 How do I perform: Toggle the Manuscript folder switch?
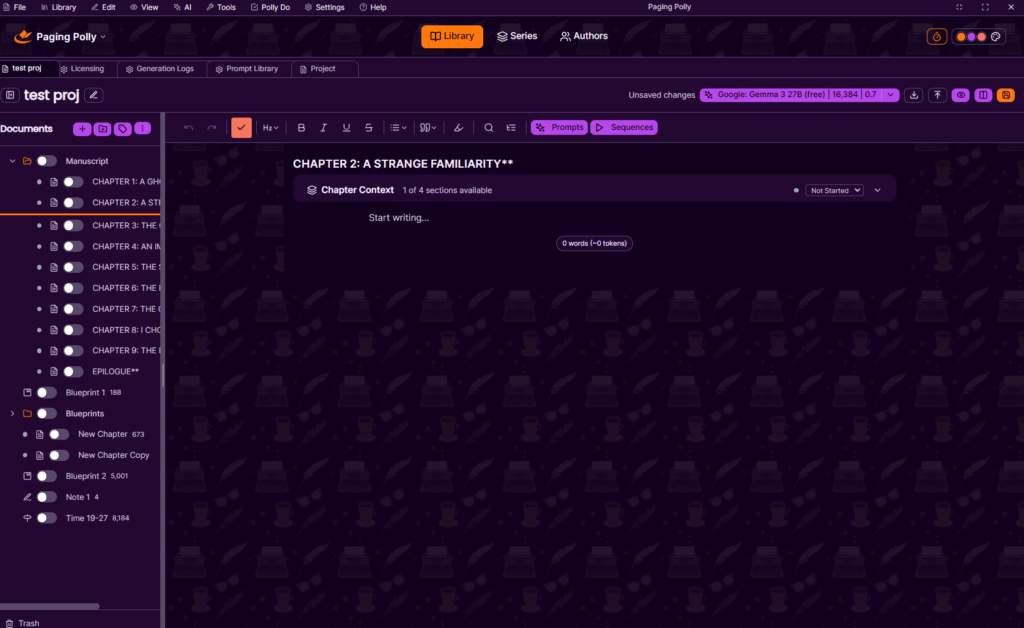pyautogui.click(x=46, y=160)
